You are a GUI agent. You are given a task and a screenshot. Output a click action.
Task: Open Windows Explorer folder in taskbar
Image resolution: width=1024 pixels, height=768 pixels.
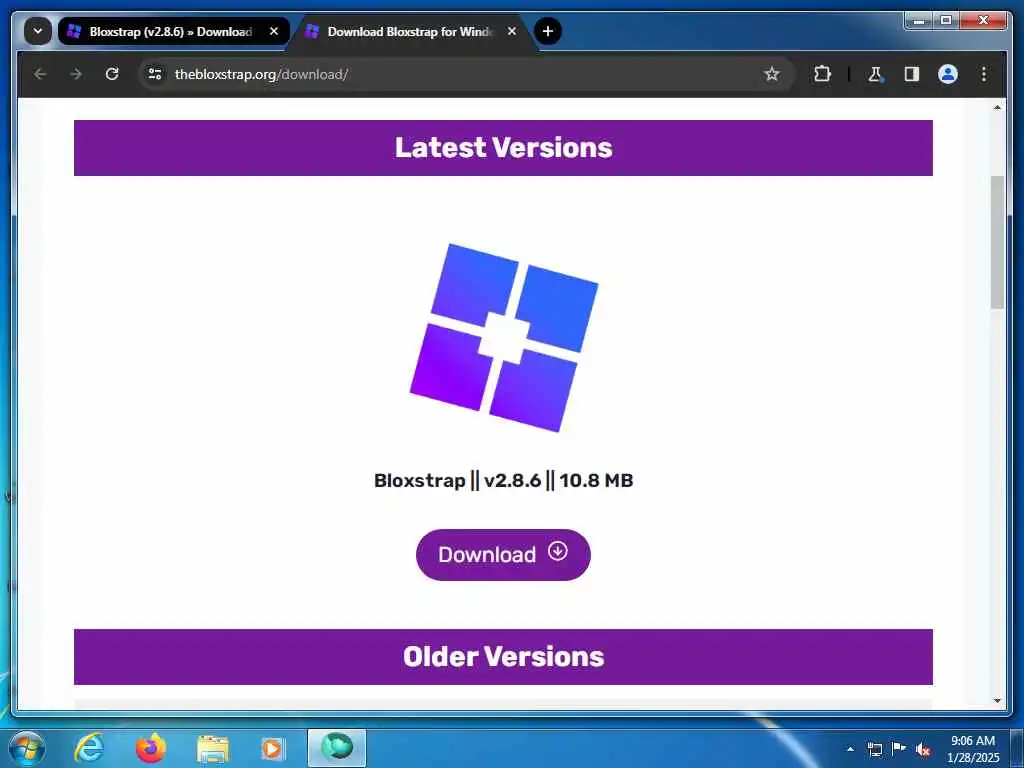point(213,748)
